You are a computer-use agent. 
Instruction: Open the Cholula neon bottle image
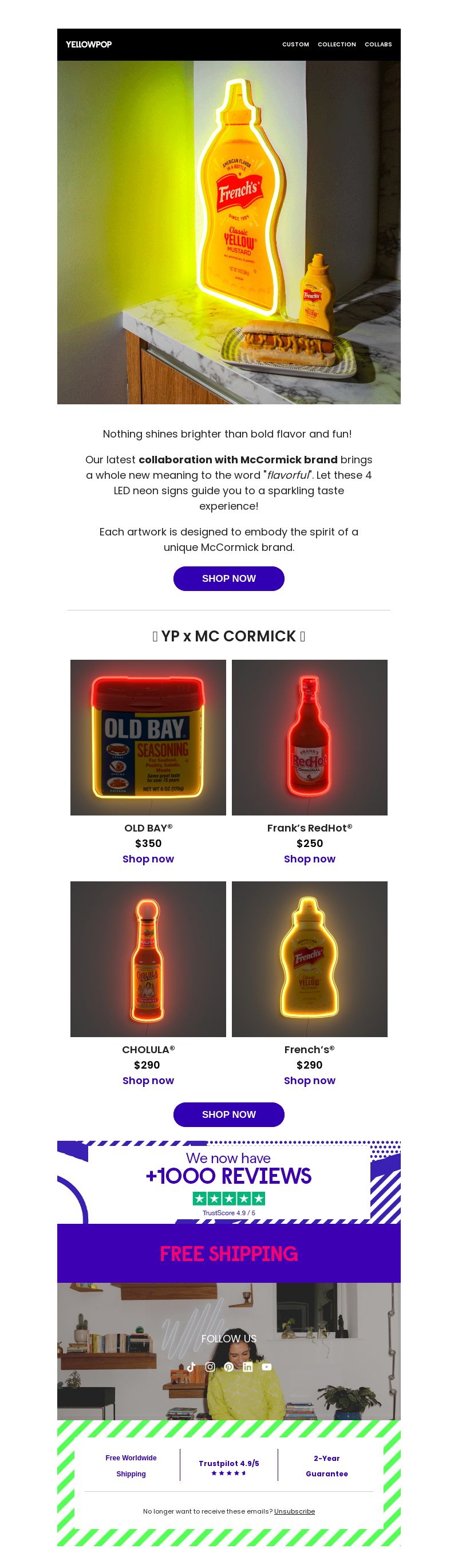[x=148, y=959]
